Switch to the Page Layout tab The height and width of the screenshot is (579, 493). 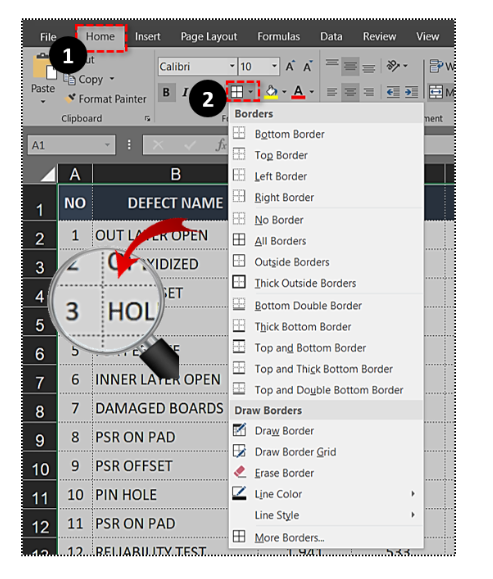[209, 37]
